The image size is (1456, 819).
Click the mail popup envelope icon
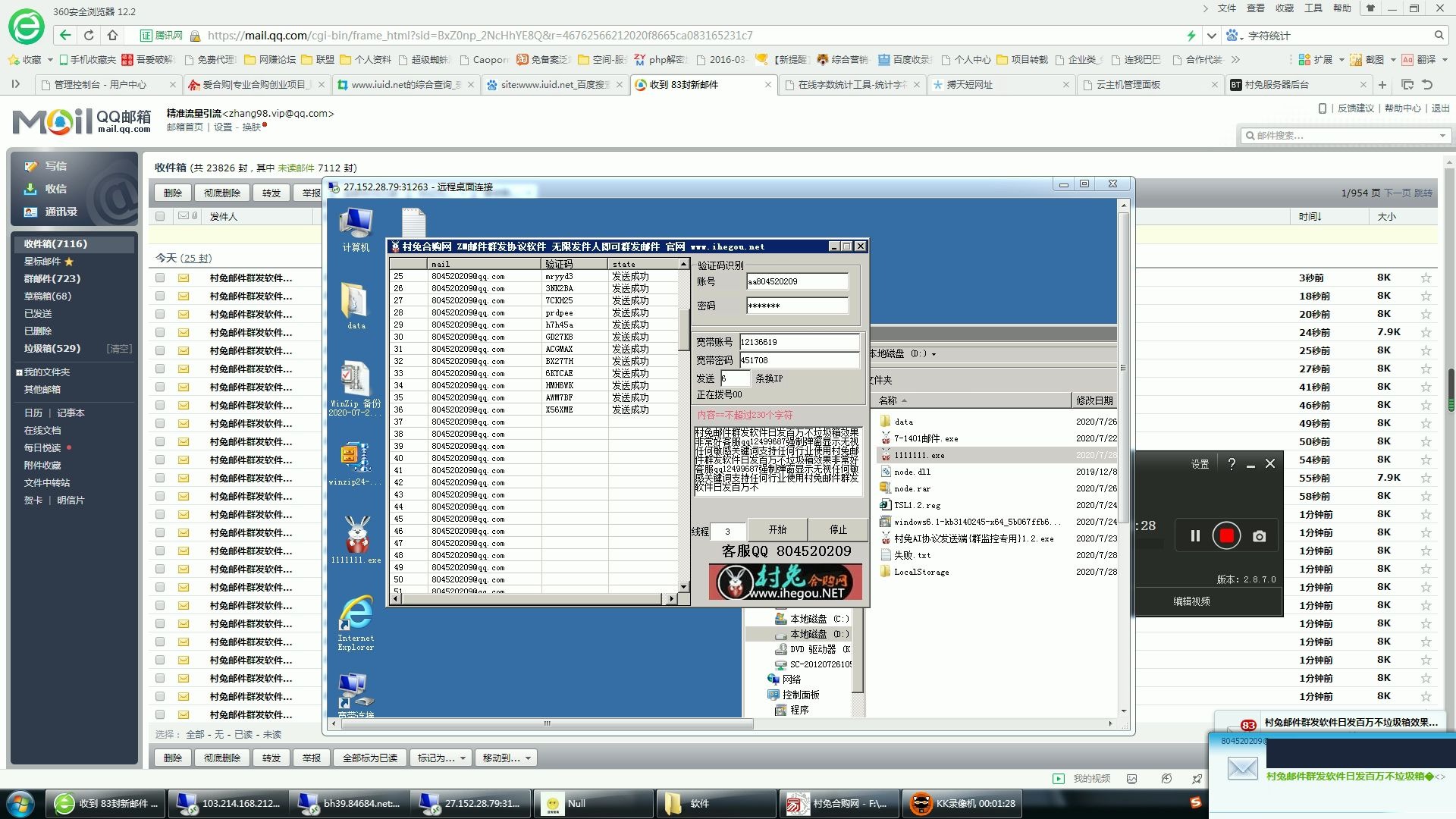[1242, 768]
